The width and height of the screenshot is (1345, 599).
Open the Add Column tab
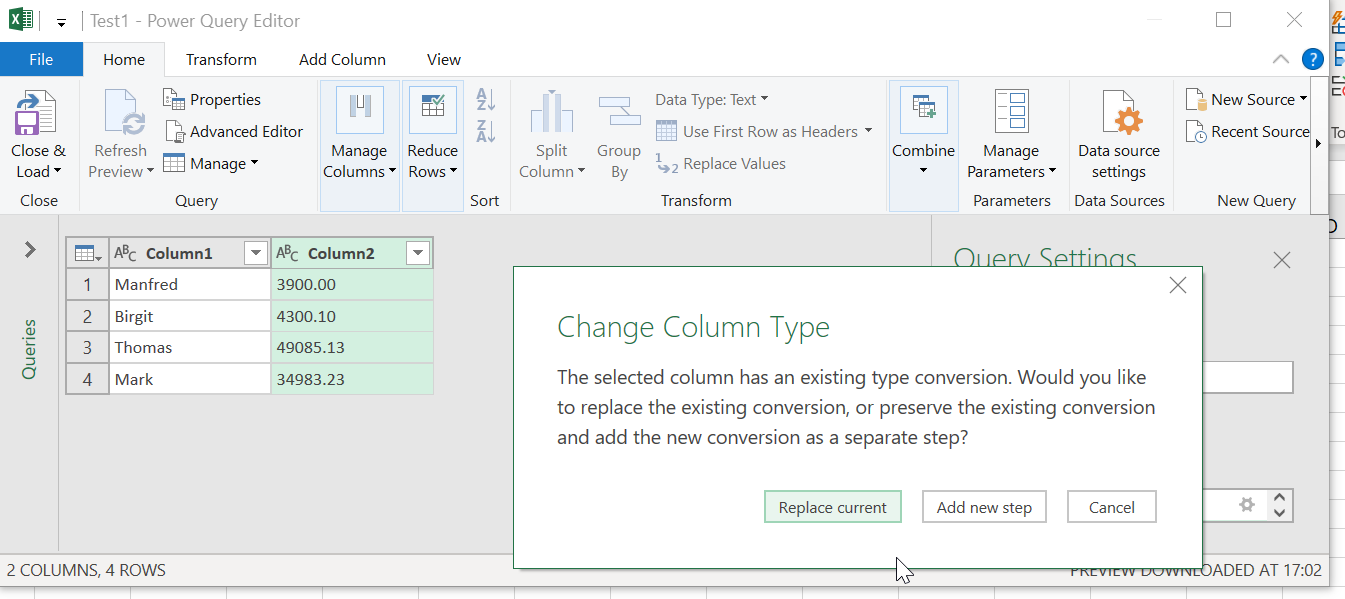coord(342,59)
